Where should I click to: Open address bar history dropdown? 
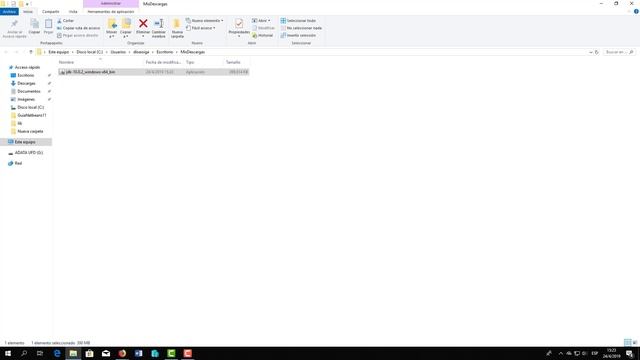[x=591, y=52]
